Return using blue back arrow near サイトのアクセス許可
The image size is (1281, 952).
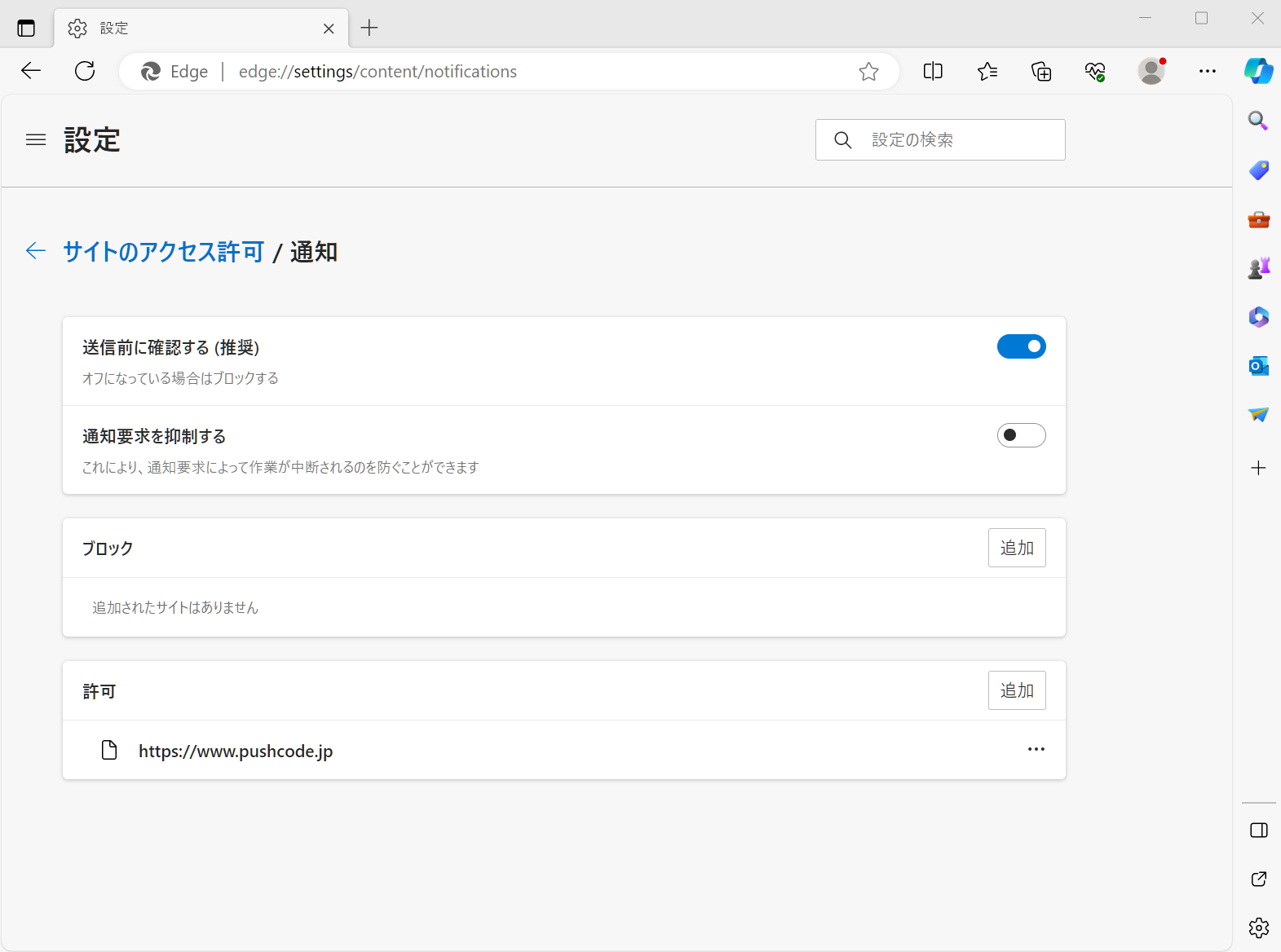click(36, 251)
